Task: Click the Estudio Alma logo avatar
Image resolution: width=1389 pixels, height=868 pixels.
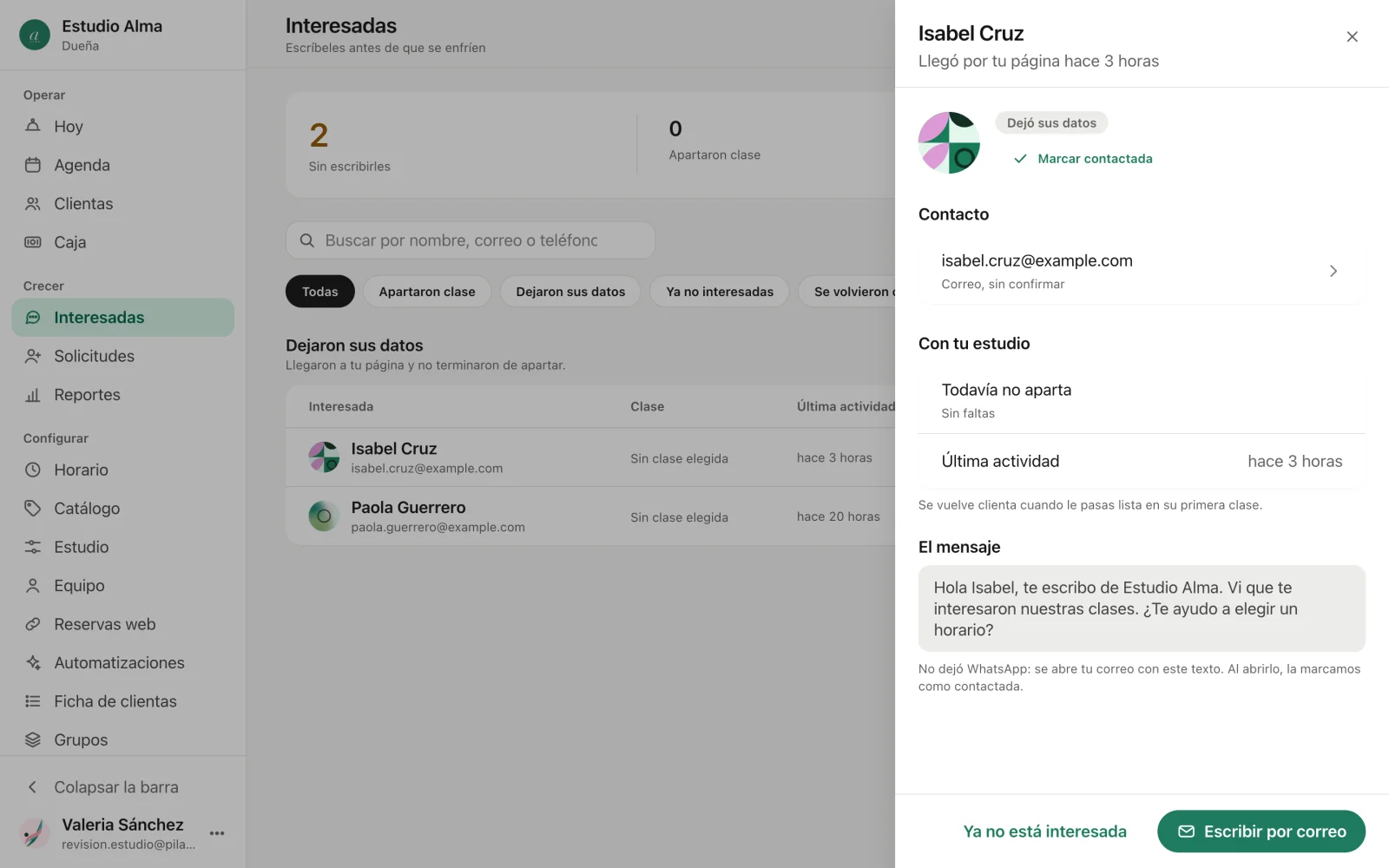Action: [x=35, y=35]
